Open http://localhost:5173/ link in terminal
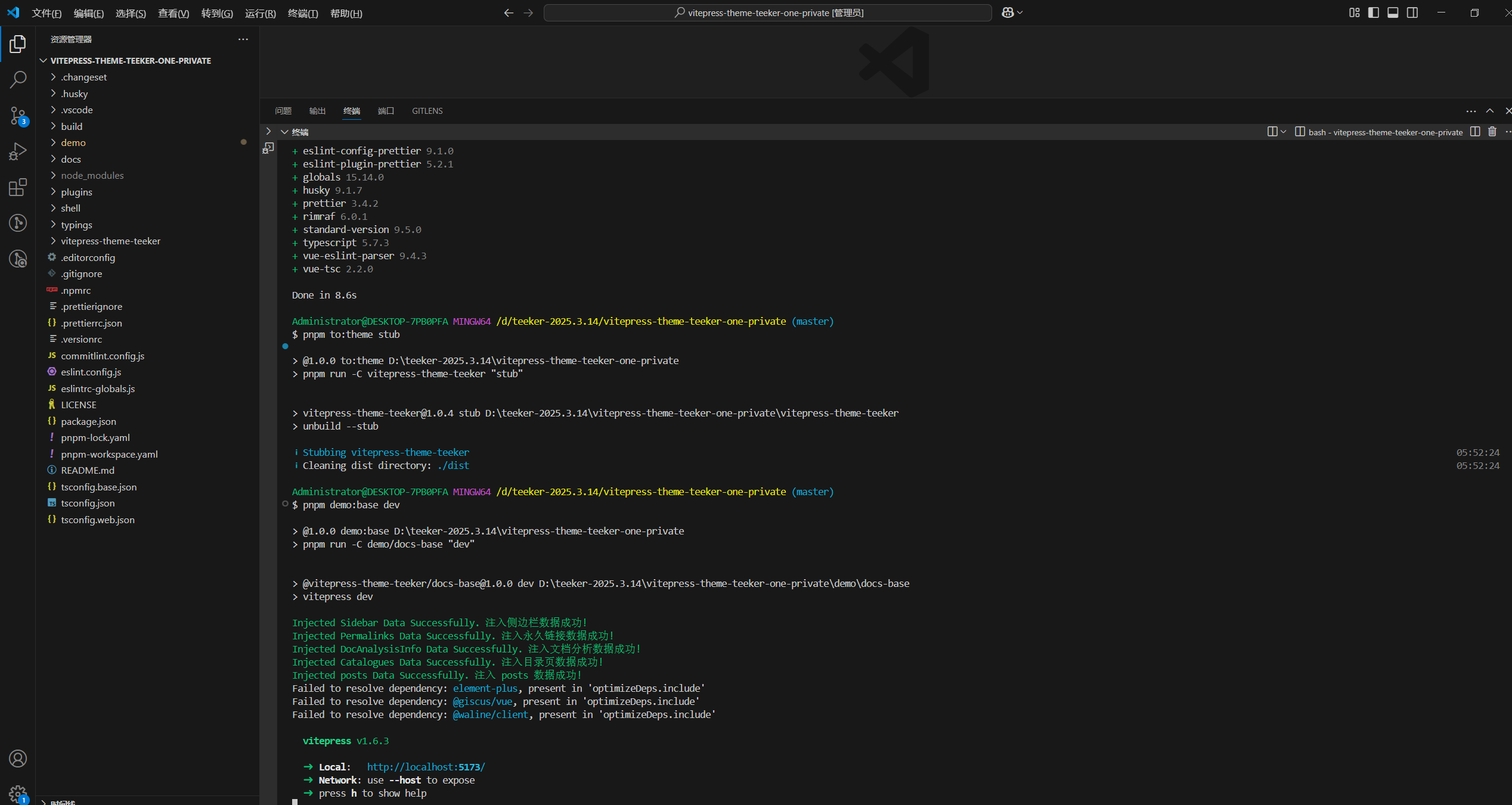The height and width of the screenshot is (805, 1512). 426,767
